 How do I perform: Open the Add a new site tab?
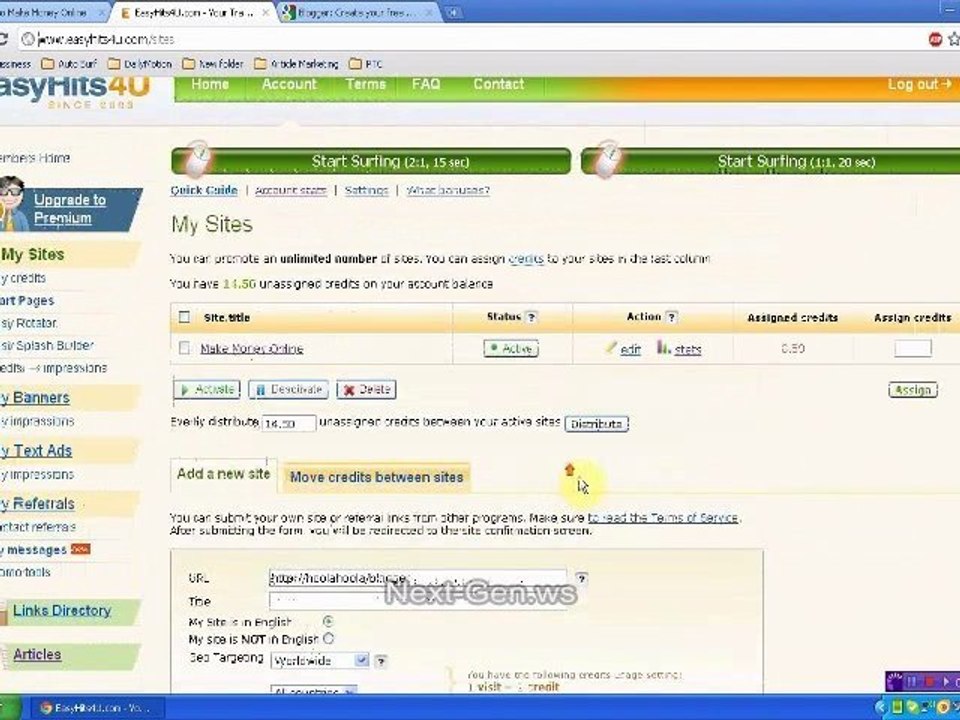223,474
